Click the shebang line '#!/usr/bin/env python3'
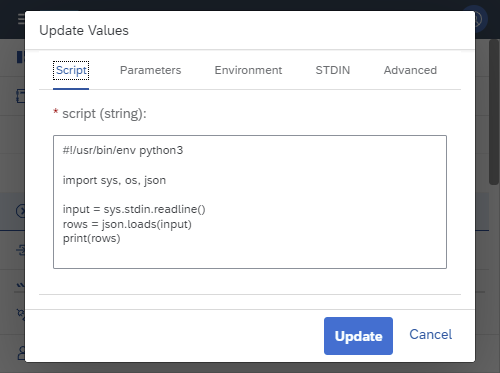The width and height of the screenshot is (500, 373). coord(123,151)
